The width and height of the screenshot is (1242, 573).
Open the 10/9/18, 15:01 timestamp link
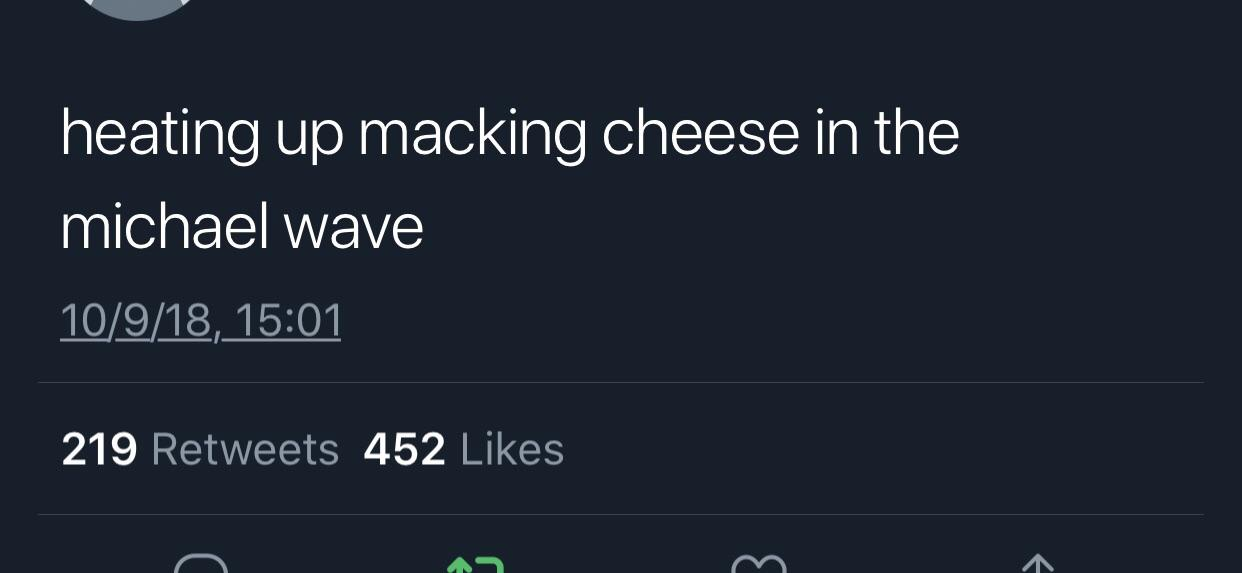[x=201, y=321]
